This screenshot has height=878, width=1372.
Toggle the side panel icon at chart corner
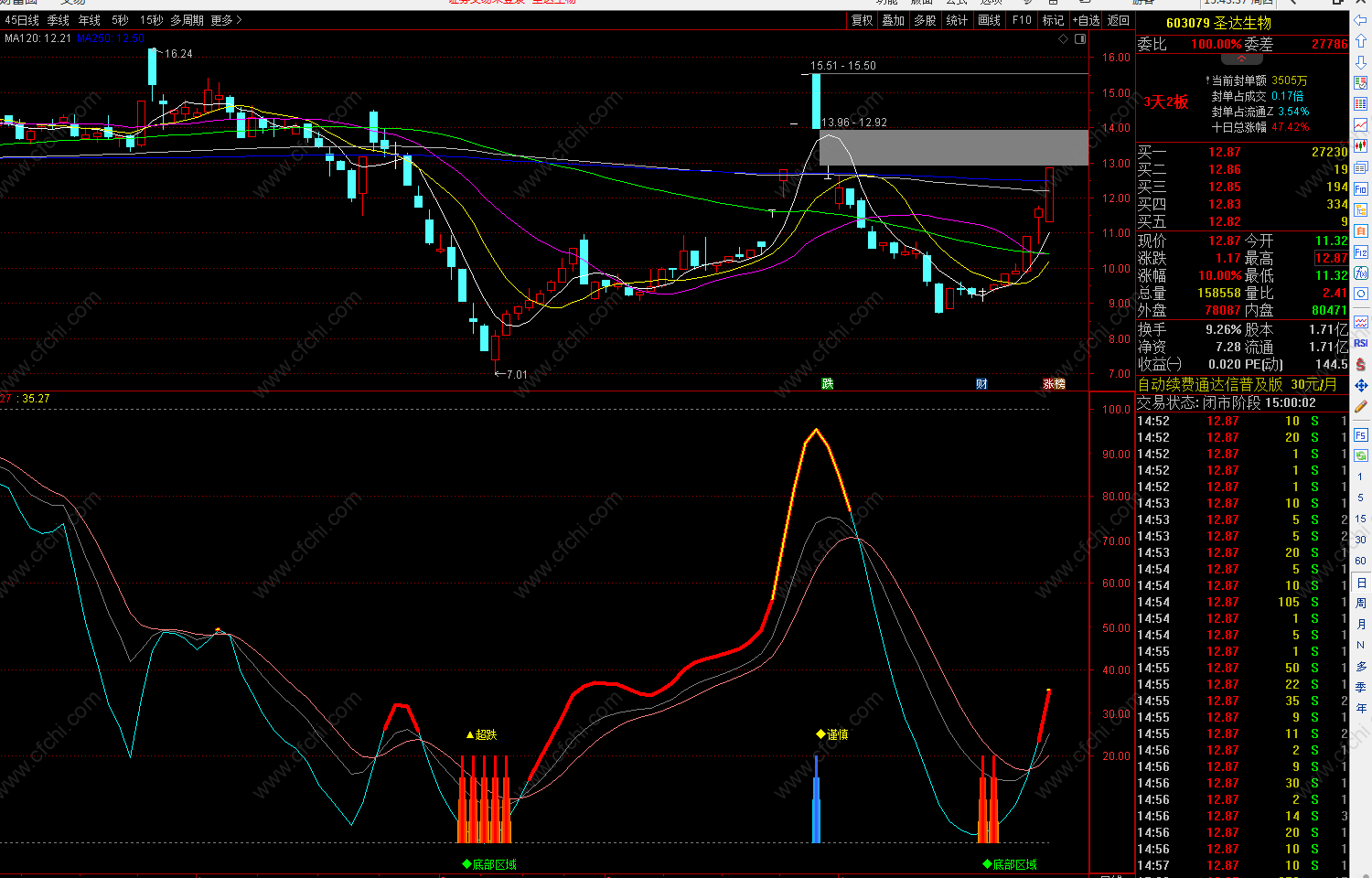pyautogui.click(x=1080, y=39)
